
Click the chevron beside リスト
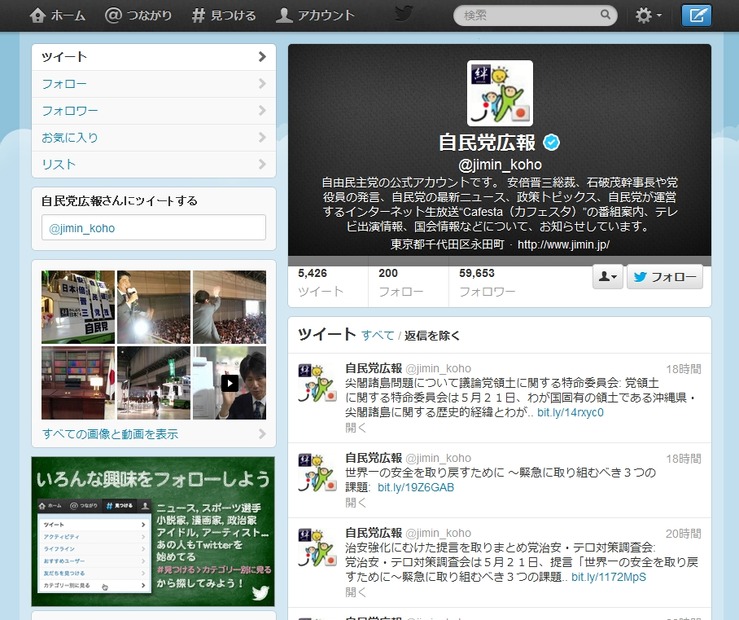pyautogui.click(x=262, y=164)
